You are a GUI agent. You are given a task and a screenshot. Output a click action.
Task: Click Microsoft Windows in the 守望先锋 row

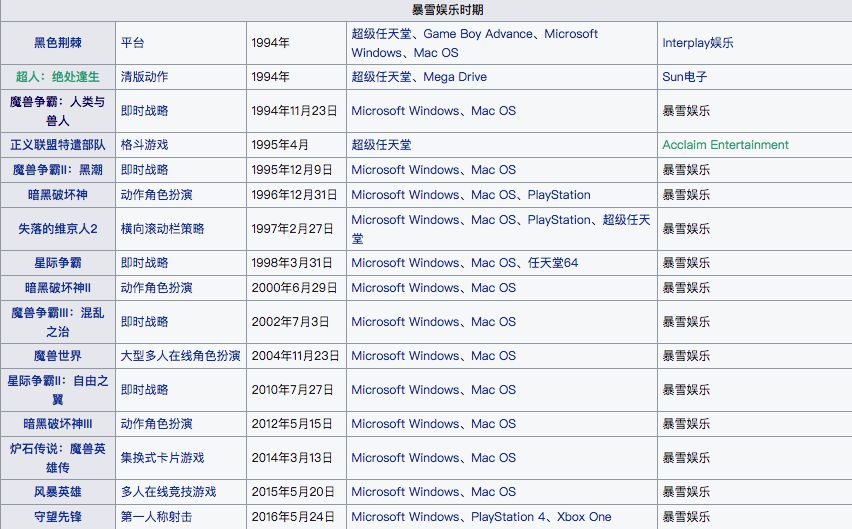(x=405, y=517)
